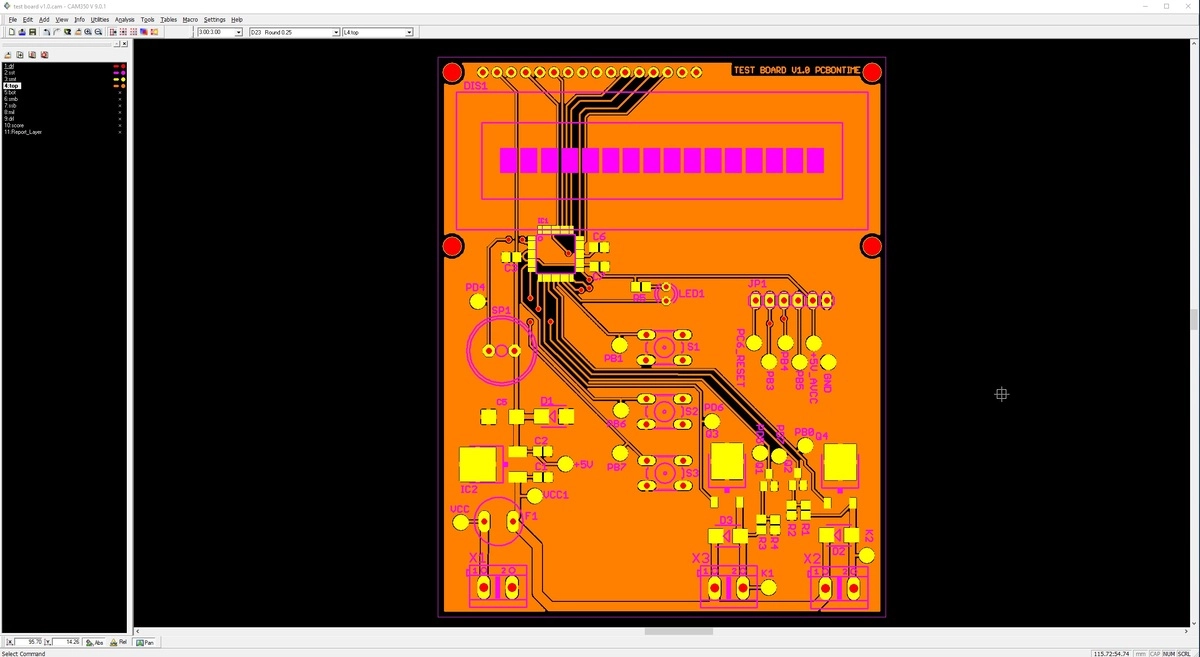This screenshot has height=657, width=1200.
Task: Toggle visibility marker for 10:score layer
Action: 120,125
